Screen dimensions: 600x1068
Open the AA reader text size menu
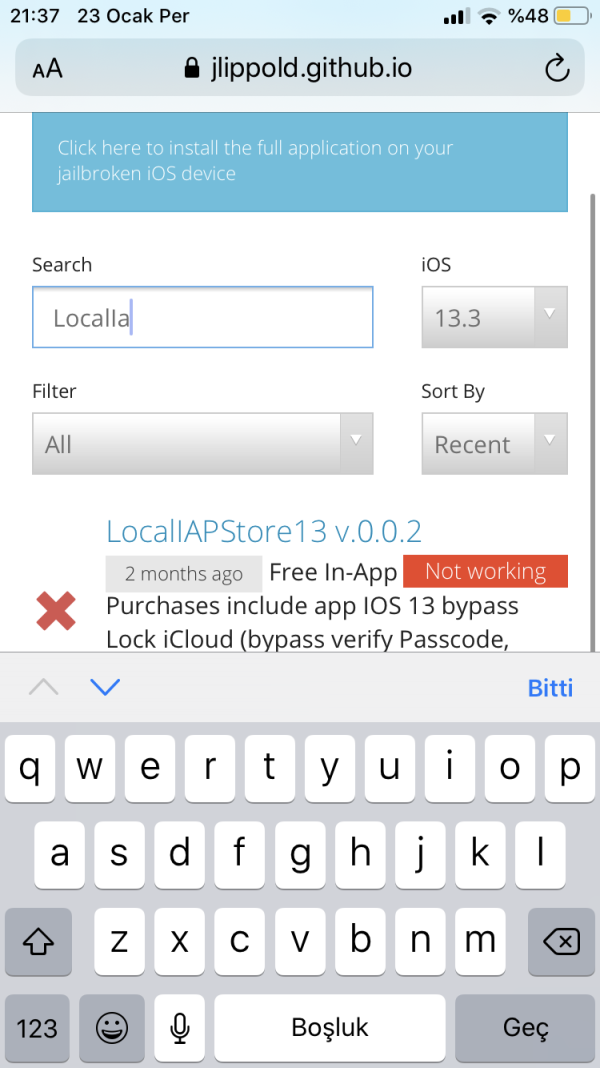[x=47, y=68]
